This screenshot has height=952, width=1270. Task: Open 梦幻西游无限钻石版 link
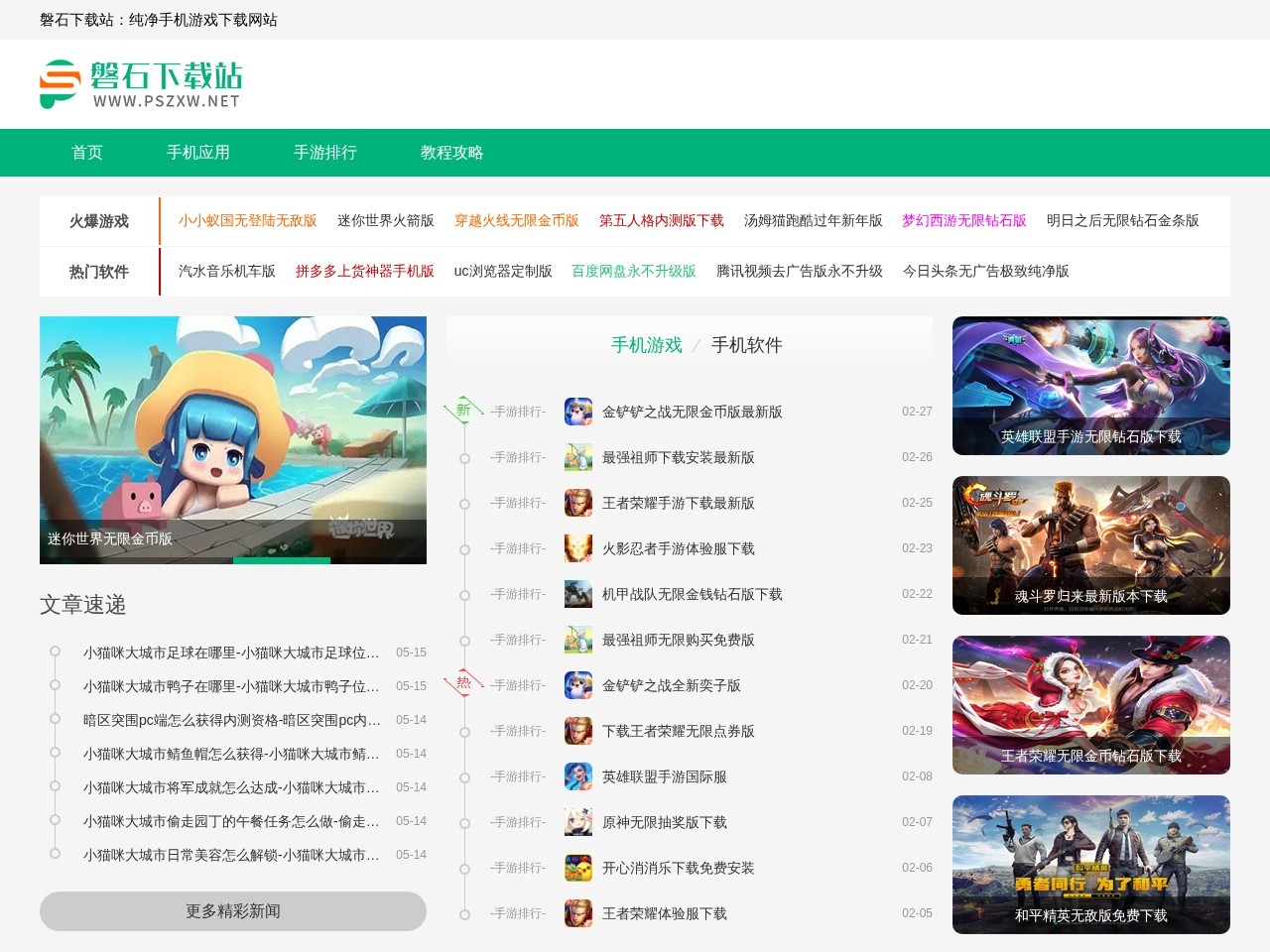tap(964, 220)
